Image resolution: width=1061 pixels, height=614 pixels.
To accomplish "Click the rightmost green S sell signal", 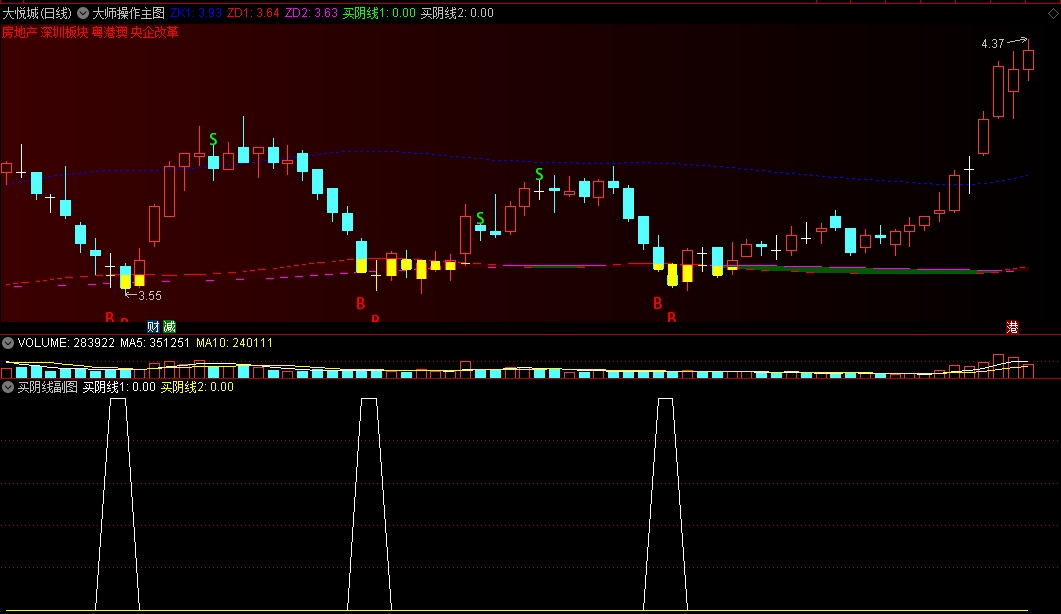I will tap(539, 174).
